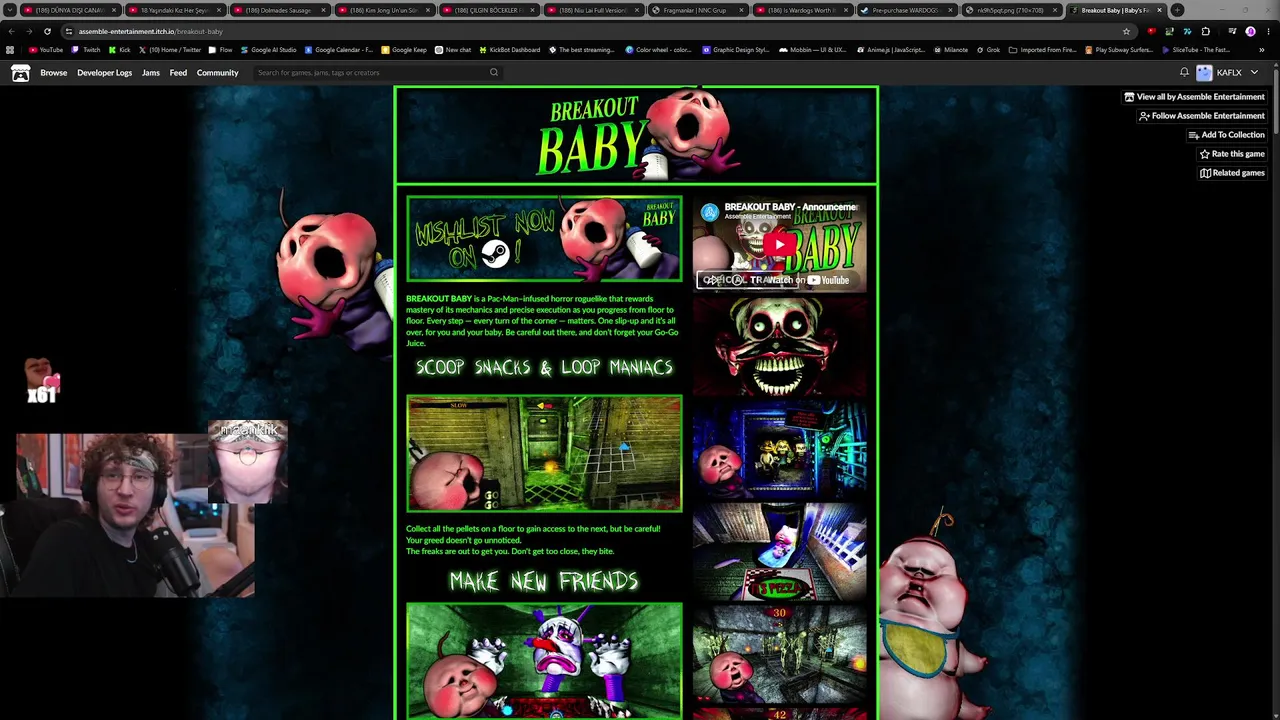Open the SliceTube bookmark
Viewport: 1280px width, 720px height.
click(1196, 50)
